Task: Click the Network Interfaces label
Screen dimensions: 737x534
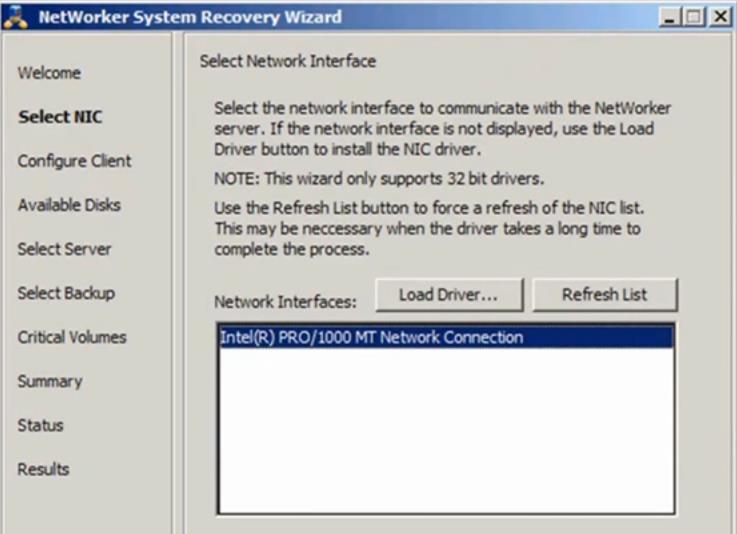Action: (x=285, y=302)
